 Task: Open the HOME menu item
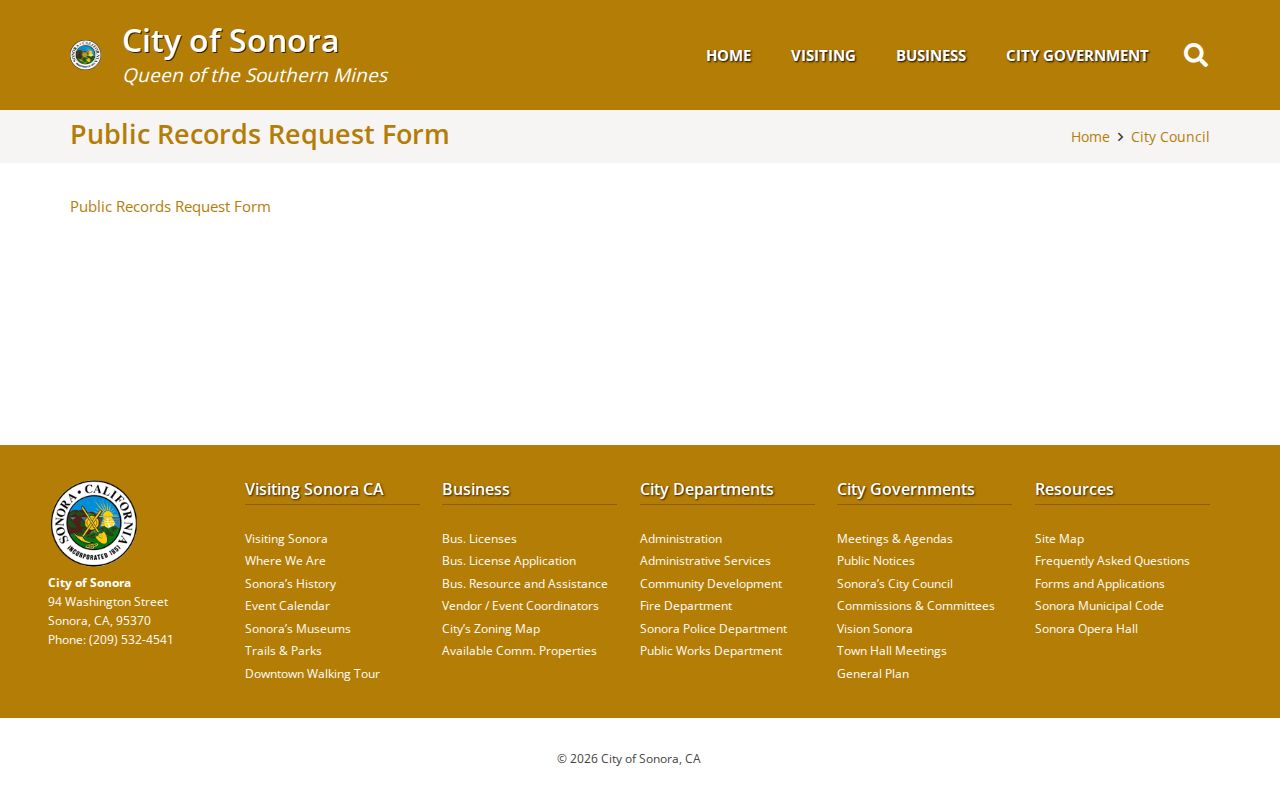tap(728, 56)
